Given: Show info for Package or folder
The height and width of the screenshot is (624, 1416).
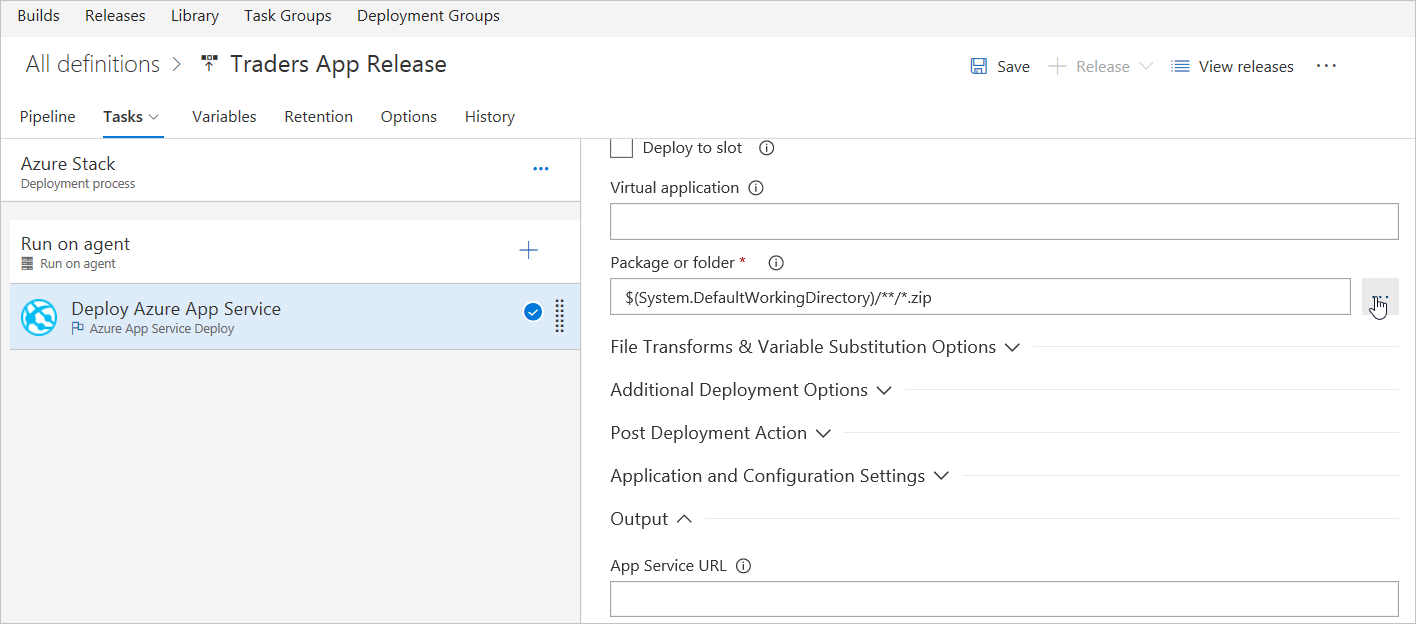Looking at the screenshot, I should tap(776, 263).
